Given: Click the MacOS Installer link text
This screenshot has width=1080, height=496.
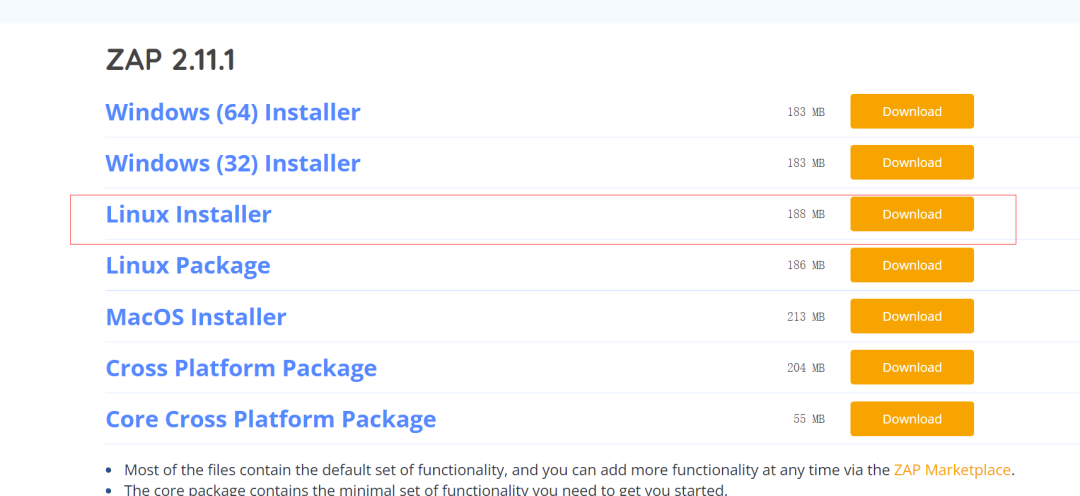Looking at the screenshot, I should click(x=196, y=317).
